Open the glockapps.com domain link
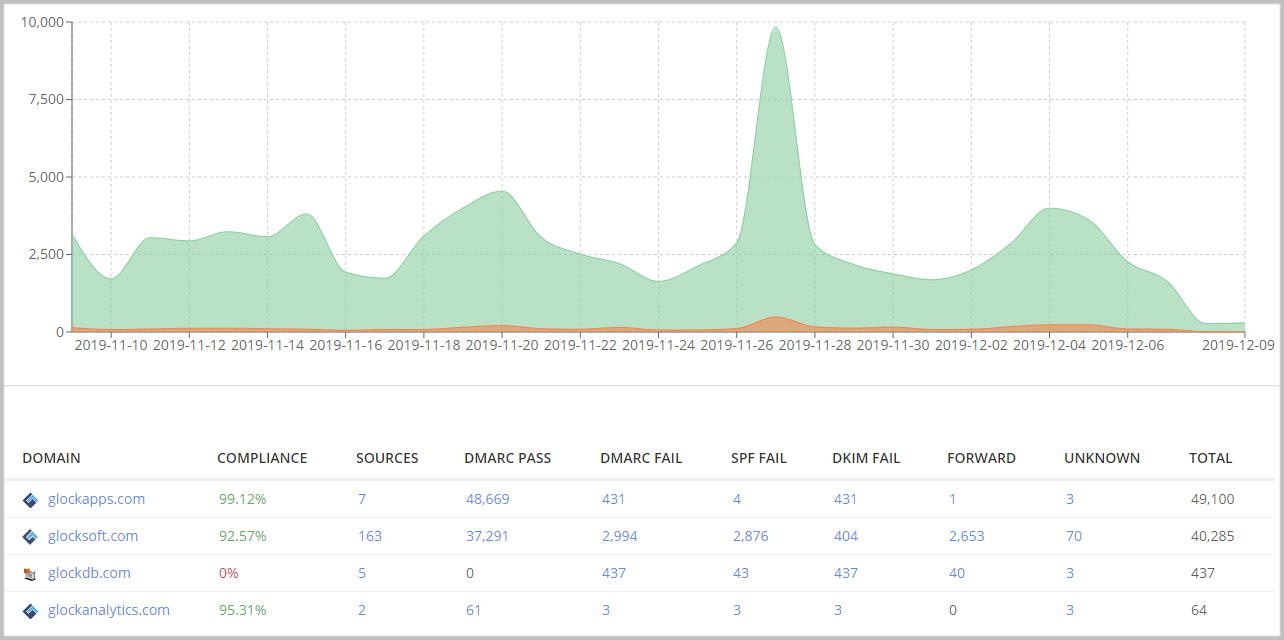 tap(96, 499)
